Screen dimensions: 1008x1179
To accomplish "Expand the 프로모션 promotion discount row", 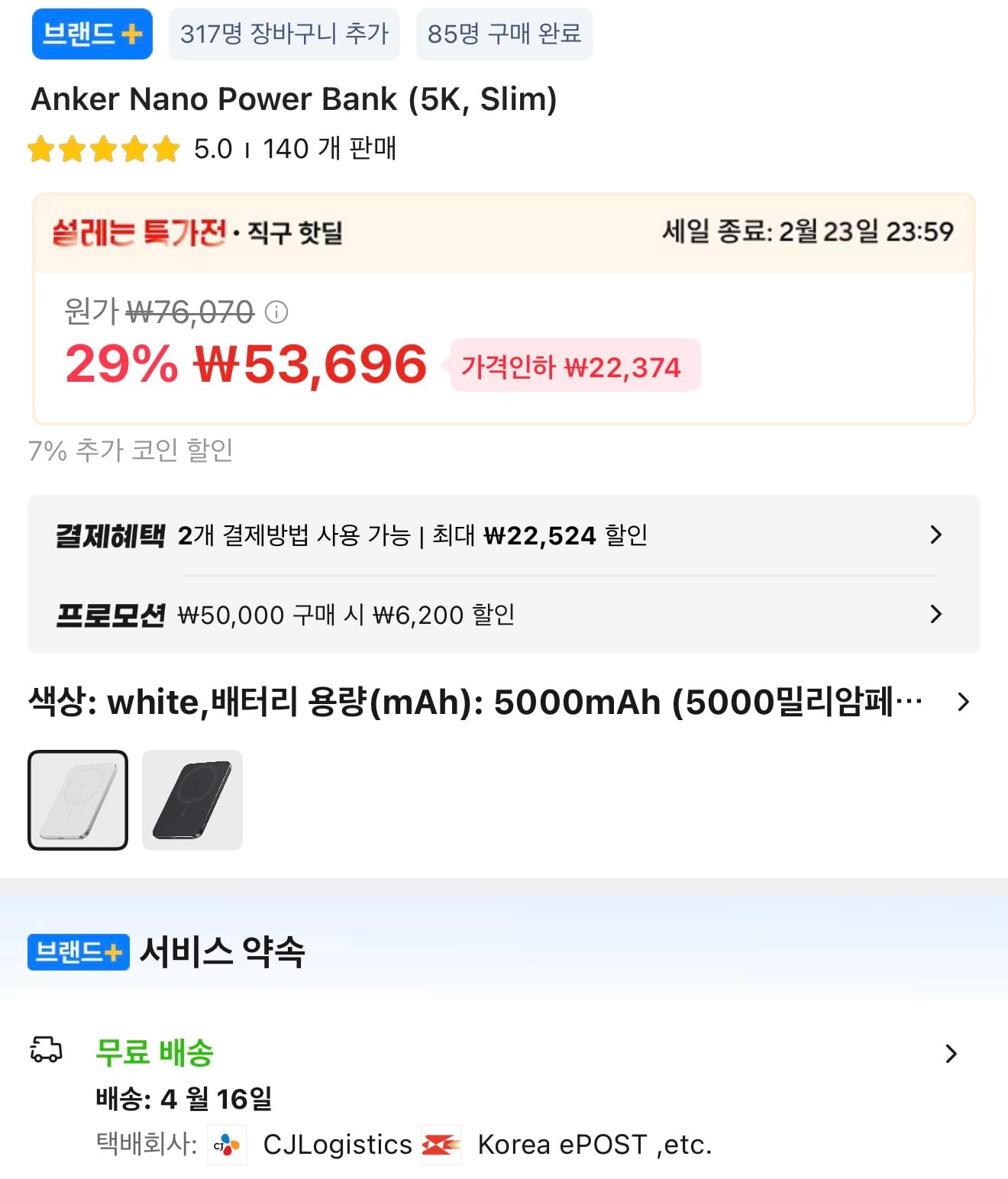I will 935,614.
